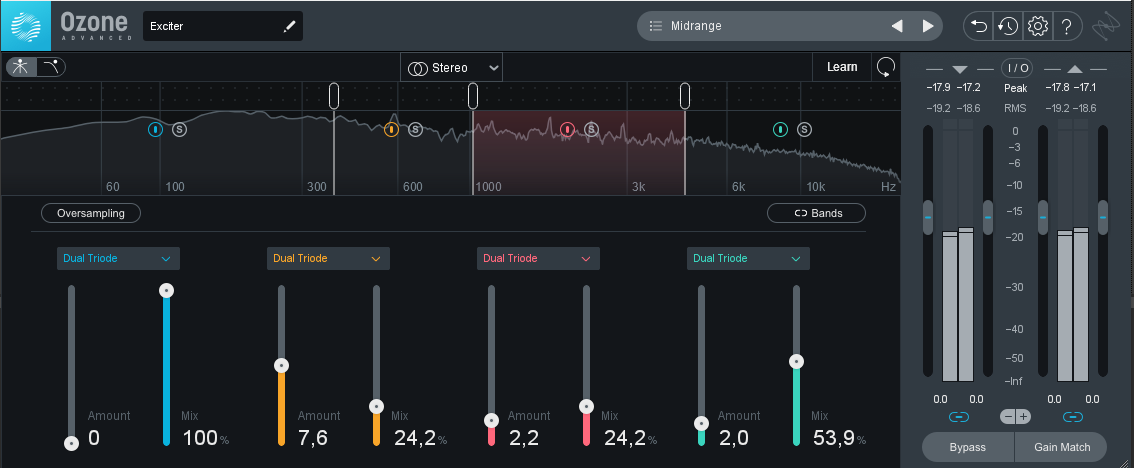The height and width of the screenshot is (468, 1134).
Task: Disable the red band power button
Action: (x=567, y=129)
